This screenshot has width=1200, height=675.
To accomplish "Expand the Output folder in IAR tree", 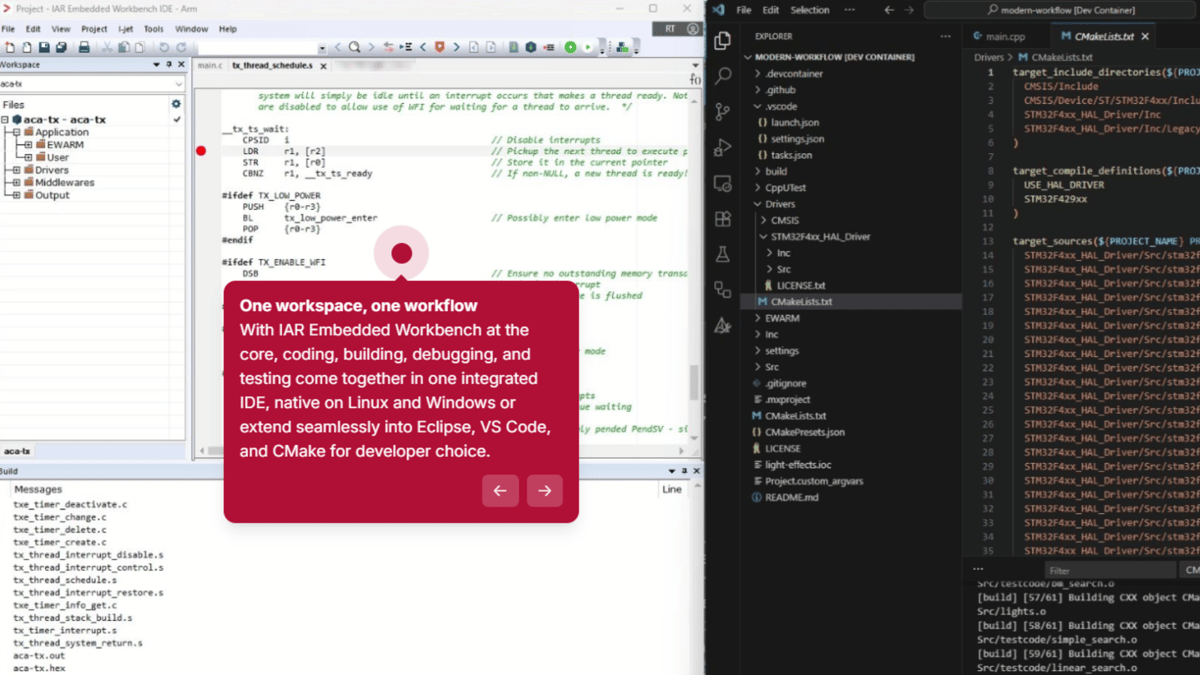I will tap(16, 195).
